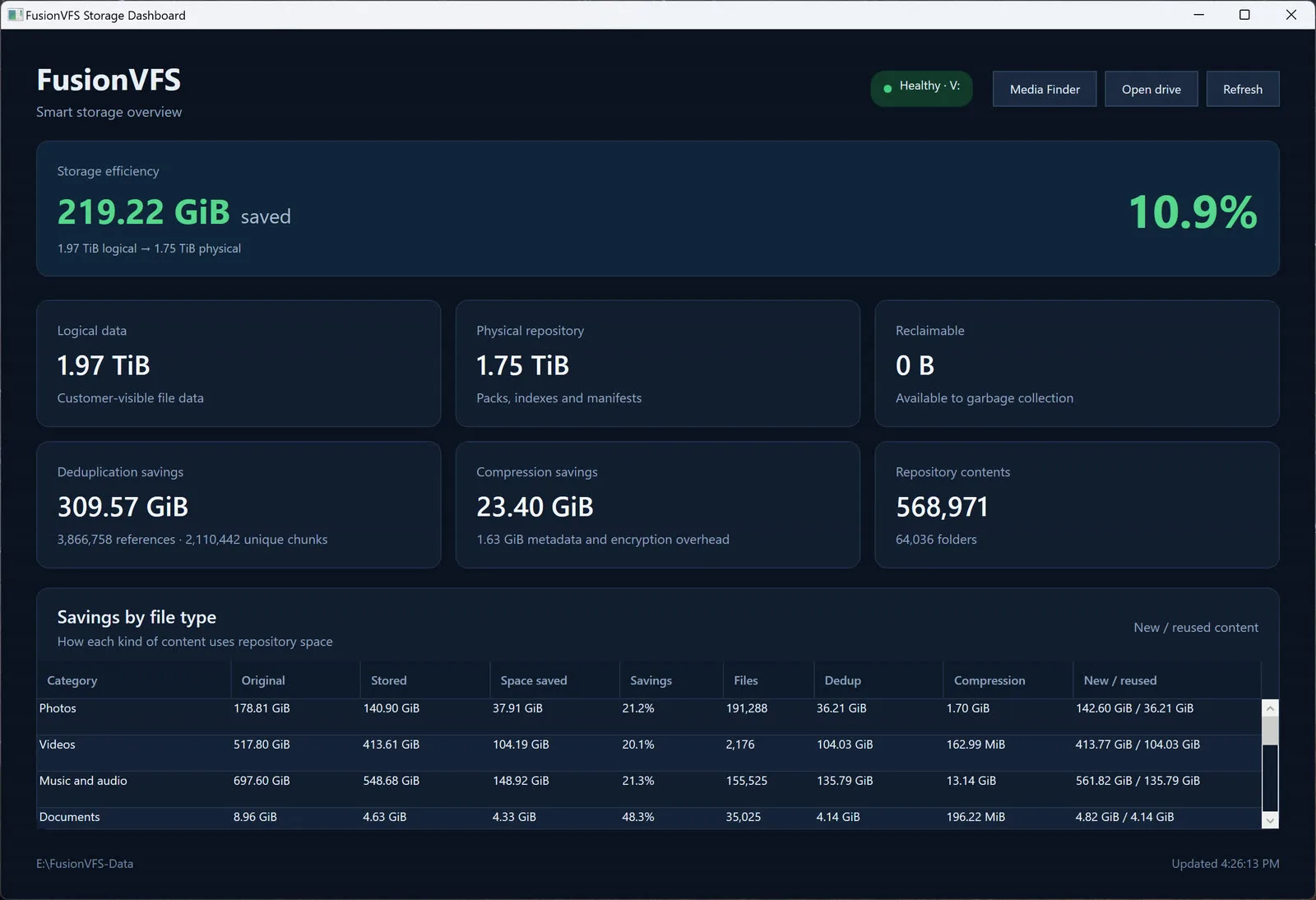Viewport: 1316px width, 900px height.
Task: Click the New / reused content label
Action: point(1196,628)
